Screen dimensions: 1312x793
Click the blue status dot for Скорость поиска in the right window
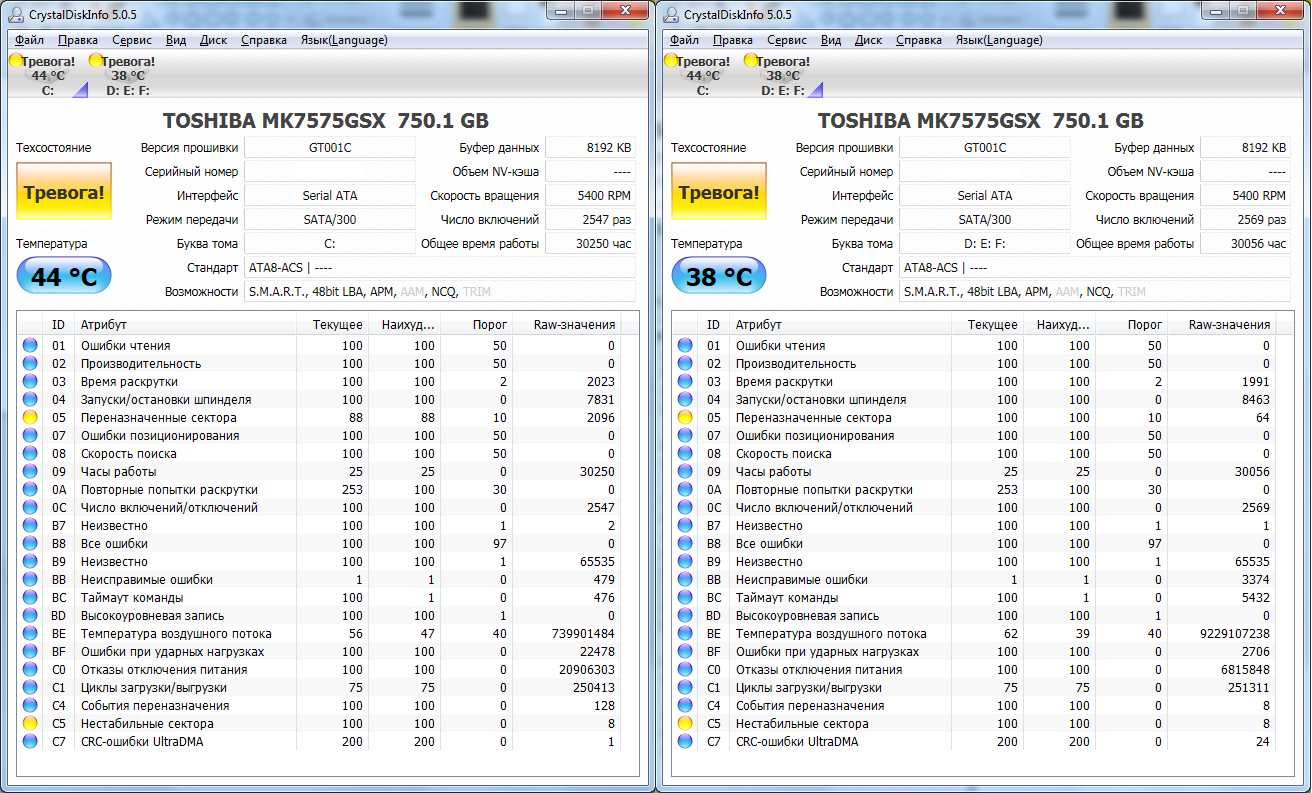pyautogui.click(x=685, y=454)
